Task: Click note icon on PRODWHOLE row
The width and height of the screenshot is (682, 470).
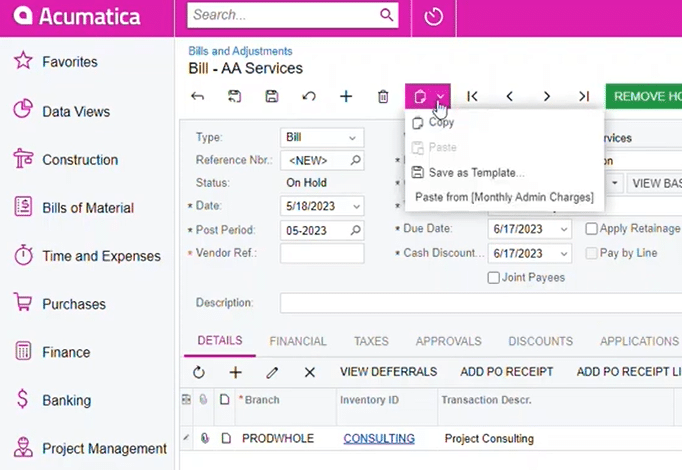Action: 226,438
